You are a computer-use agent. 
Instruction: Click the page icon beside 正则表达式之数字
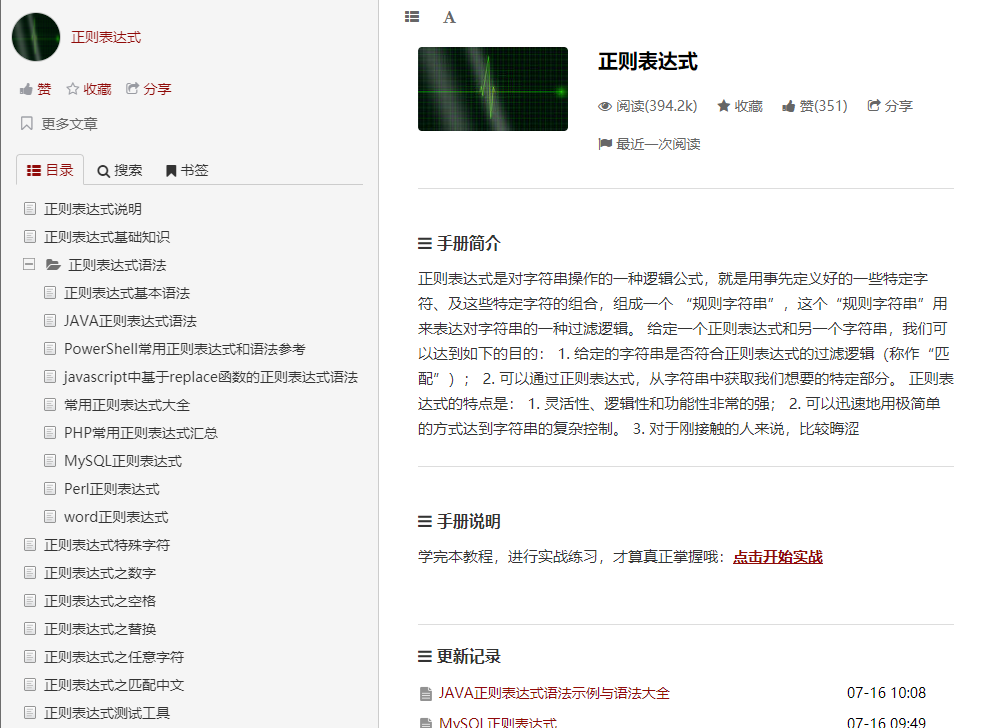30,573
